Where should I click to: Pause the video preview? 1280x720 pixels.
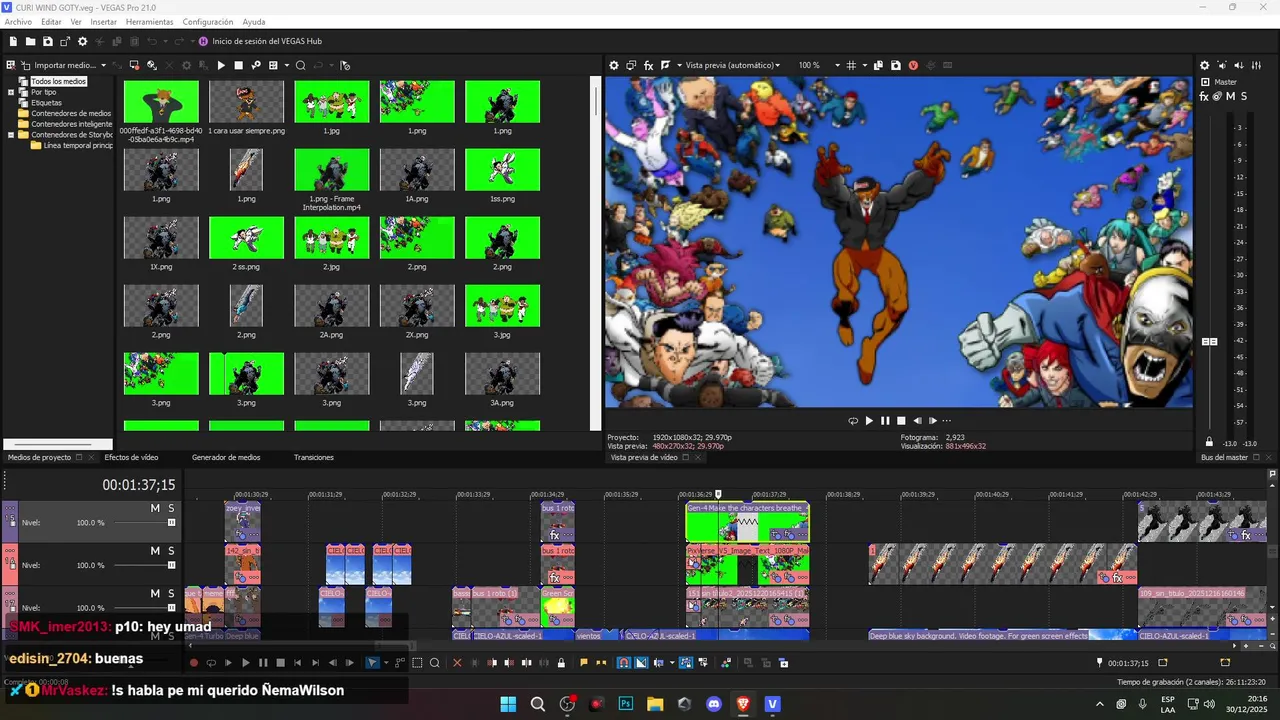[885, 421]
